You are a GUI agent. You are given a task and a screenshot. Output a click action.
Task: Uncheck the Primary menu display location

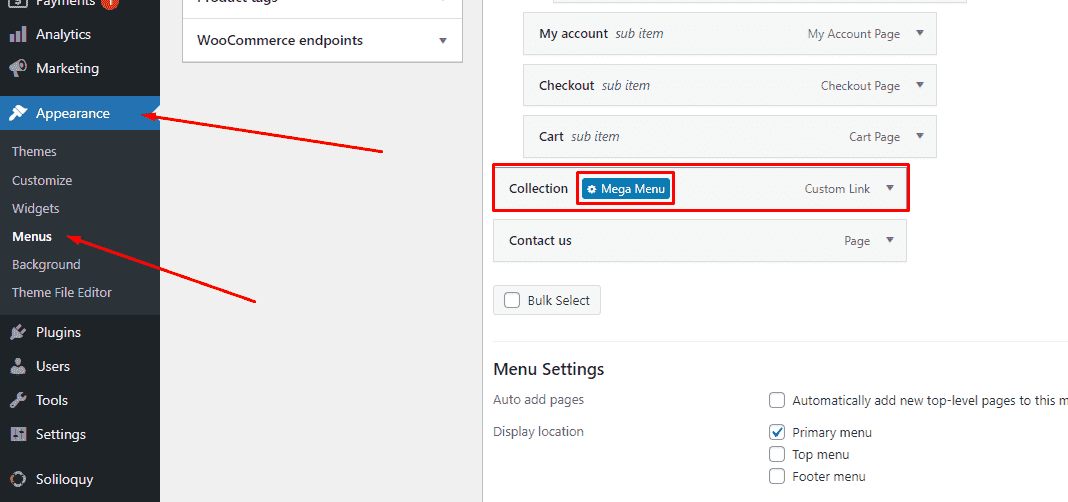(x=777, y=432)
